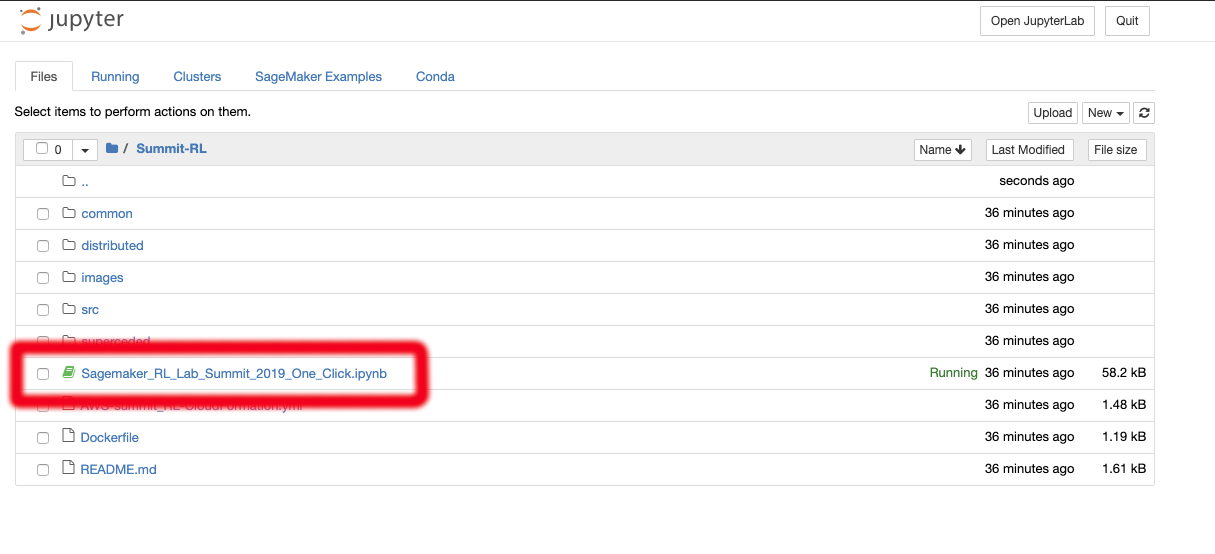The width and height of the screenshot is (1215, 554).
Task: Refresh the notebook file list
Action: 1145,113
